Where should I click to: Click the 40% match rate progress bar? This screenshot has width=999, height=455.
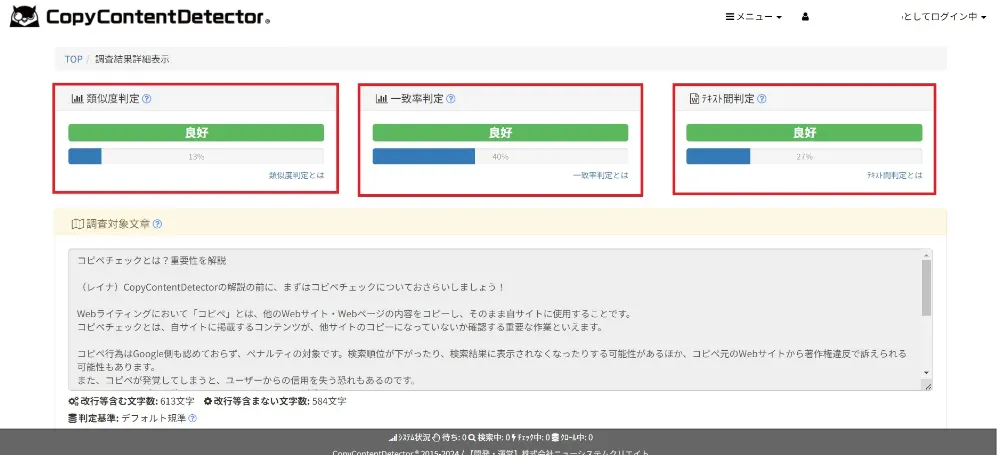(x=500, y=156)
